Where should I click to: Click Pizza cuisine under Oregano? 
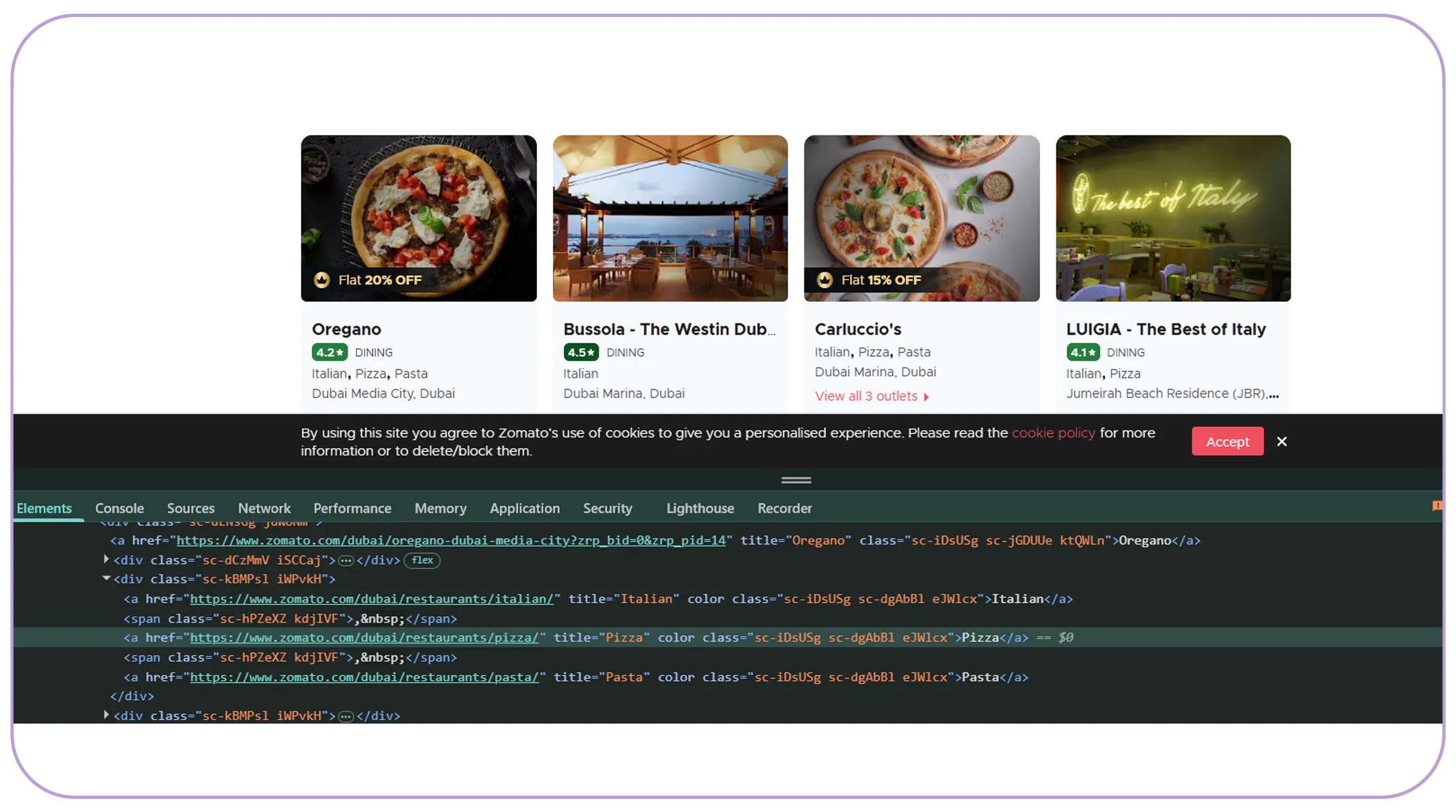371,374
